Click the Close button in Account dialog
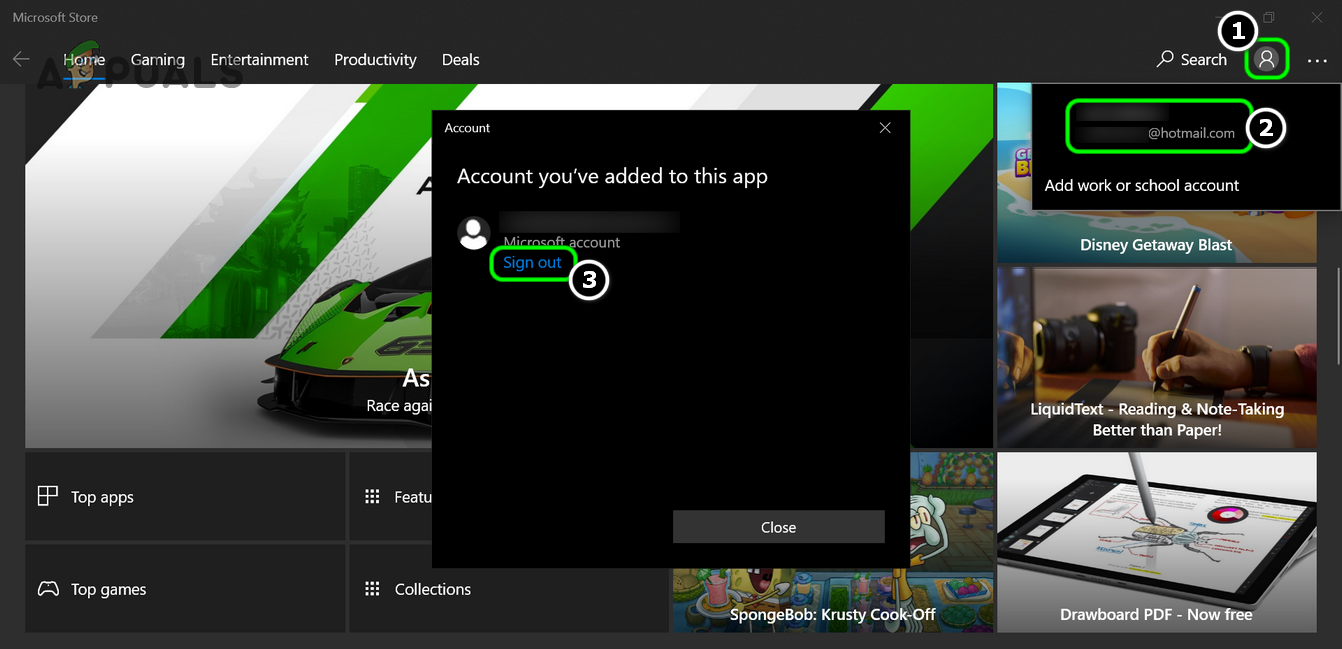Screen dimensions: 1342x649 778,527
